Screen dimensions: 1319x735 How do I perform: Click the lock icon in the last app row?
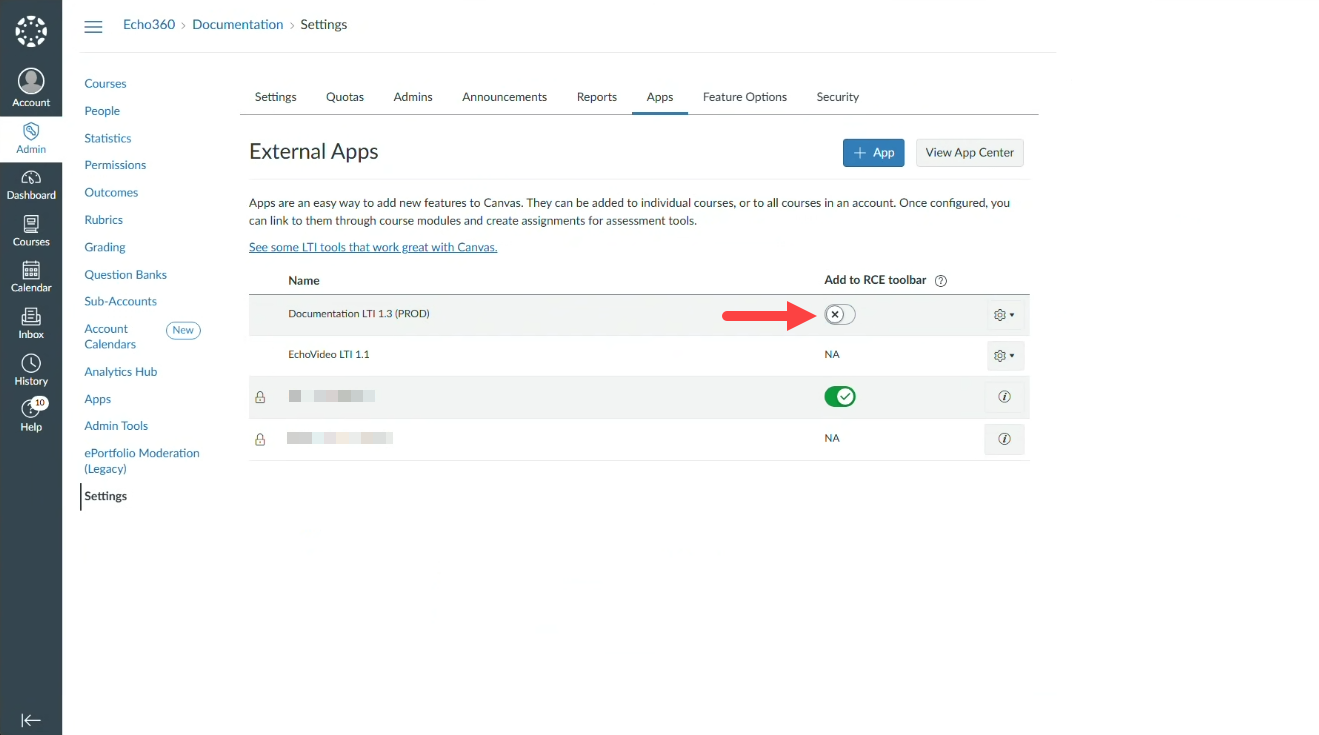pos(260,439)
